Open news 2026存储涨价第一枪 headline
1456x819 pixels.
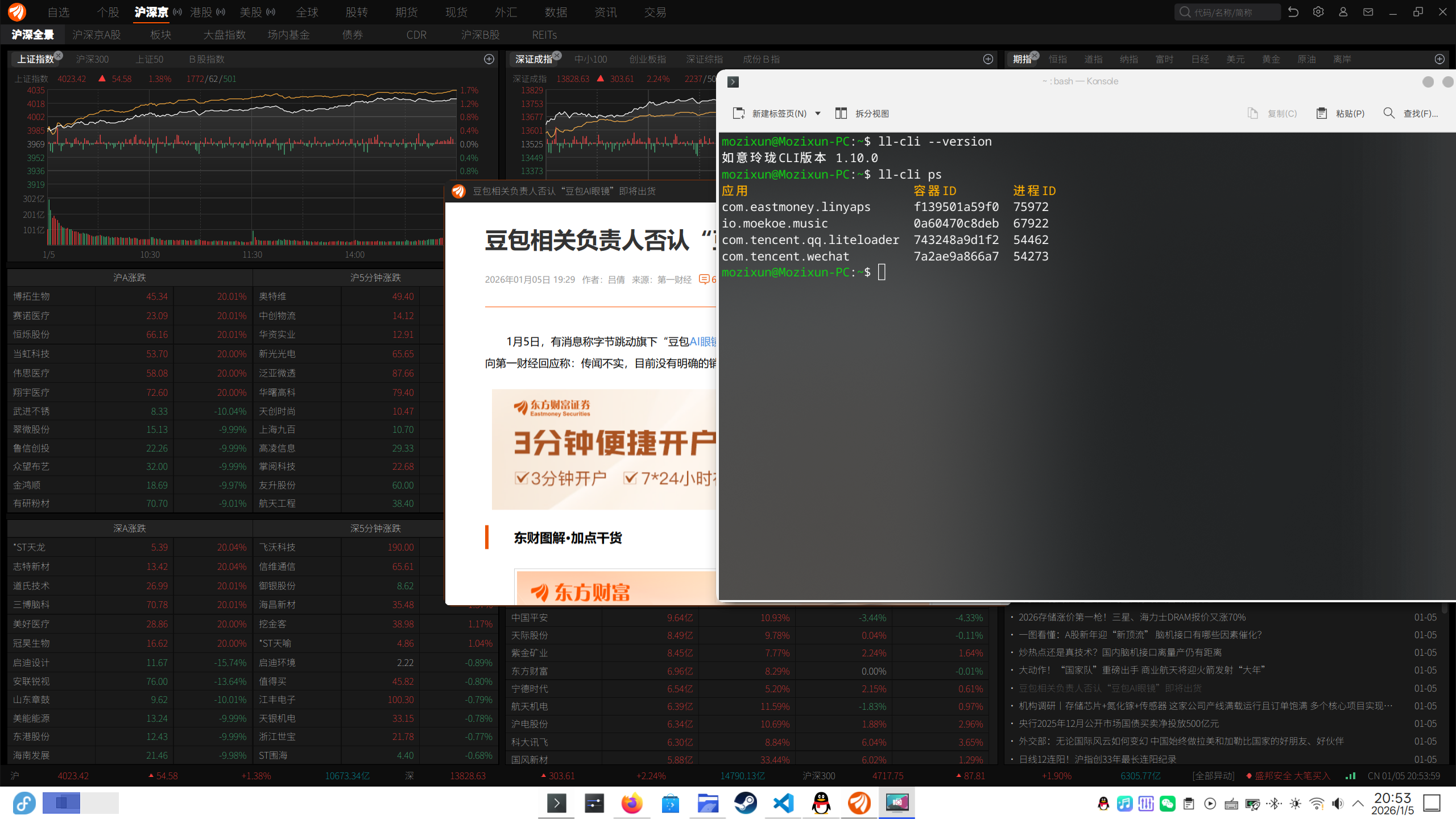[1132, 617]
